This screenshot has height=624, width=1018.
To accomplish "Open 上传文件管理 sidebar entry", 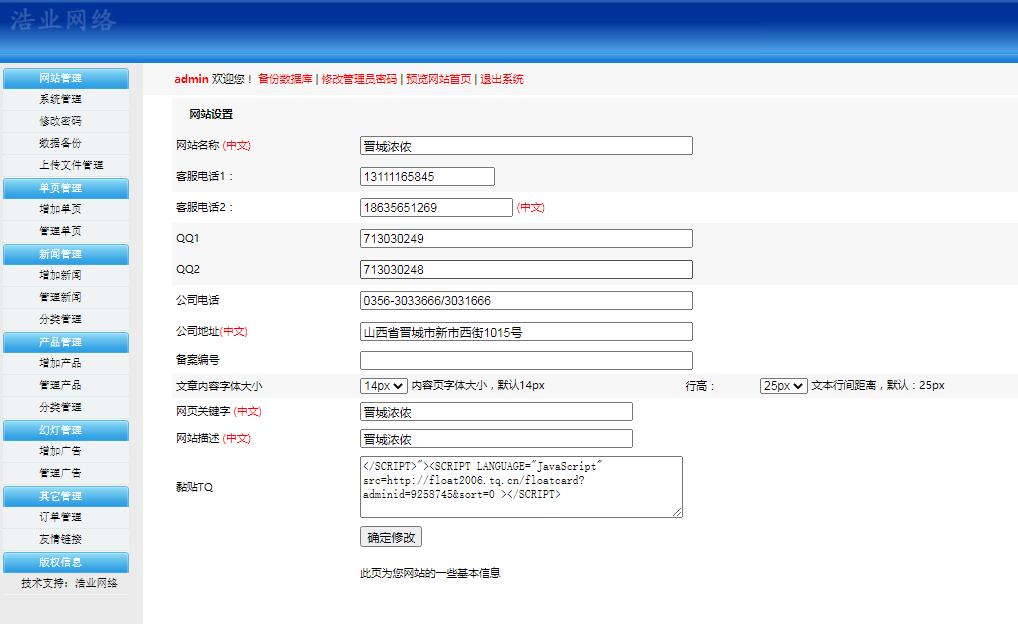I will [71, 166].
